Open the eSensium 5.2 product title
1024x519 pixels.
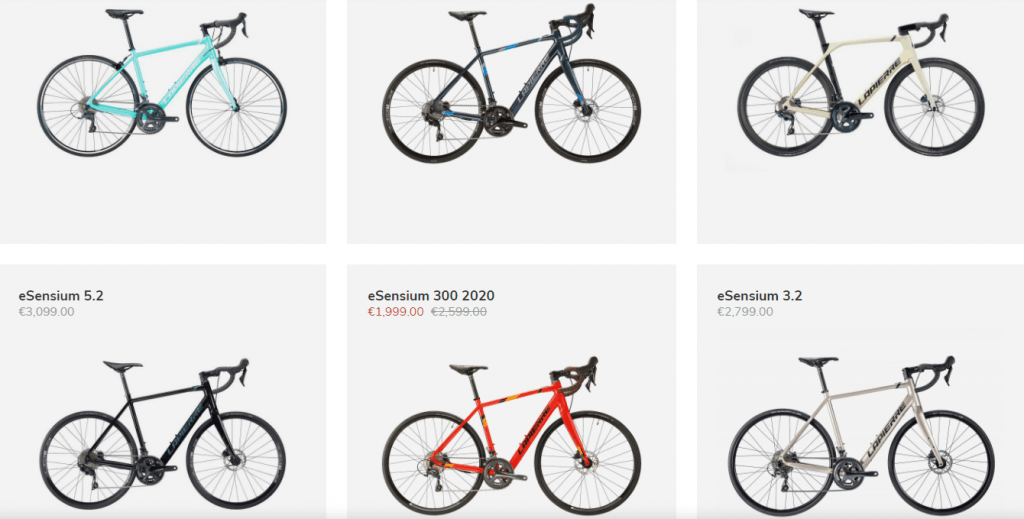pyautogui.click(x=61, y=296)
